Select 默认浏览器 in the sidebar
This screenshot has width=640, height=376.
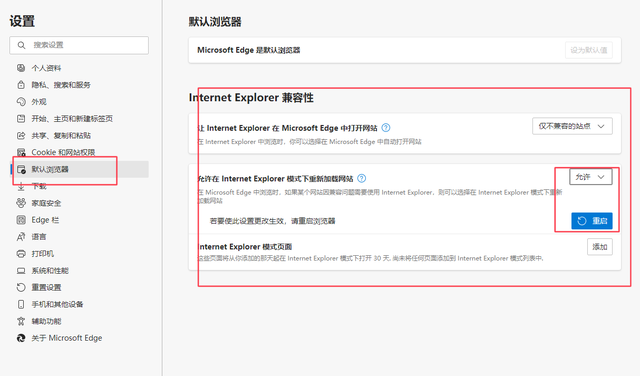[x=80, y=169]
